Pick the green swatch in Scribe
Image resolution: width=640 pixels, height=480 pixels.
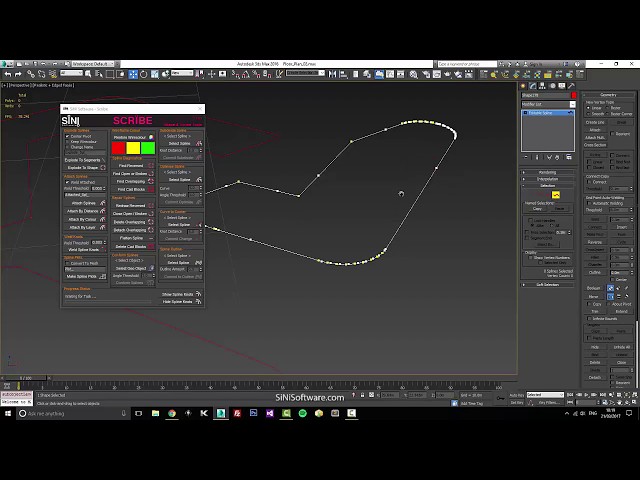tap(148, 148)
